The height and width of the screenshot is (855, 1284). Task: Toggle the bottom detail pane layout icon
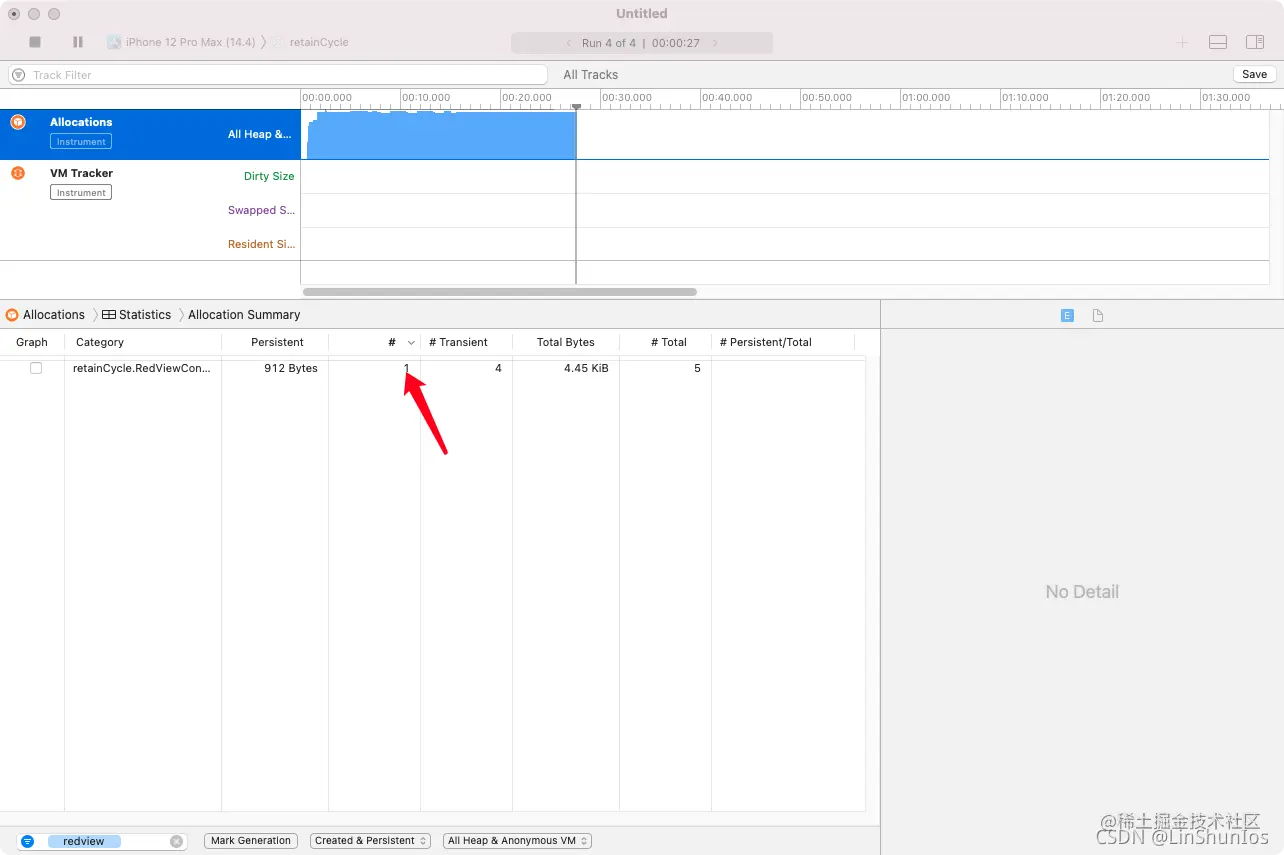(1218, 42)
